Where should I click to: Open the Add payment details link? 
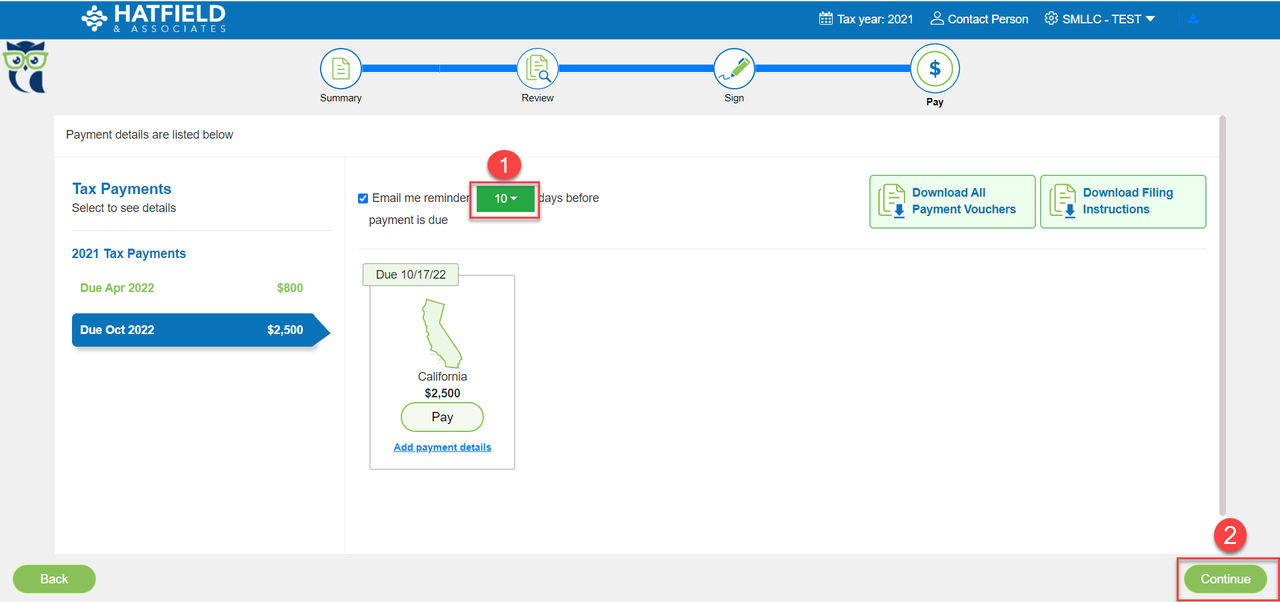coord(442,447)
